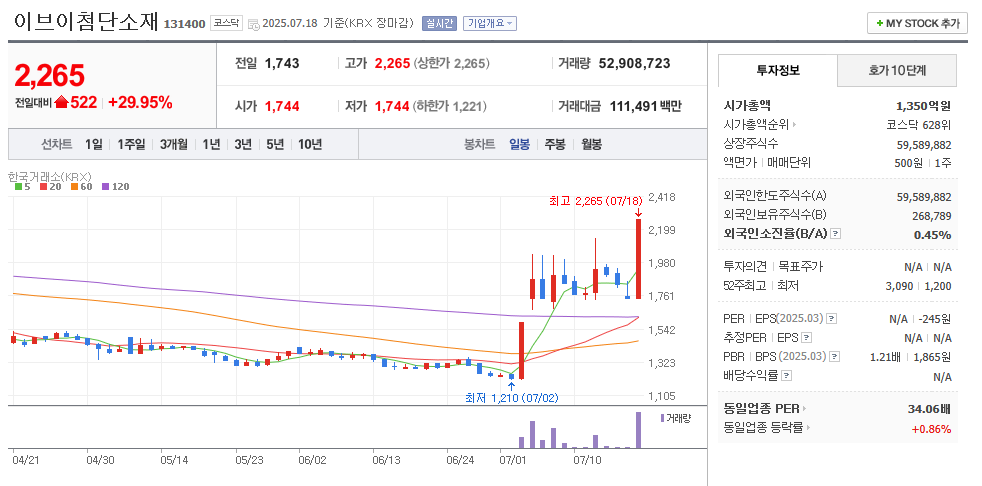The width and height of the screenshot is (982, 486).
Task: Click the red up-arrow icon next to 522
Action: (61, 103)
